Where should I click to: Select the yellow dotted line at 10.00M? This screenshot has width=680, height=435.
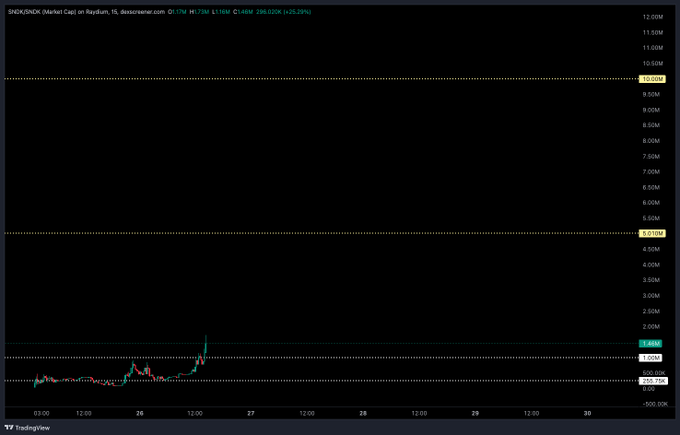coord(321,79)
